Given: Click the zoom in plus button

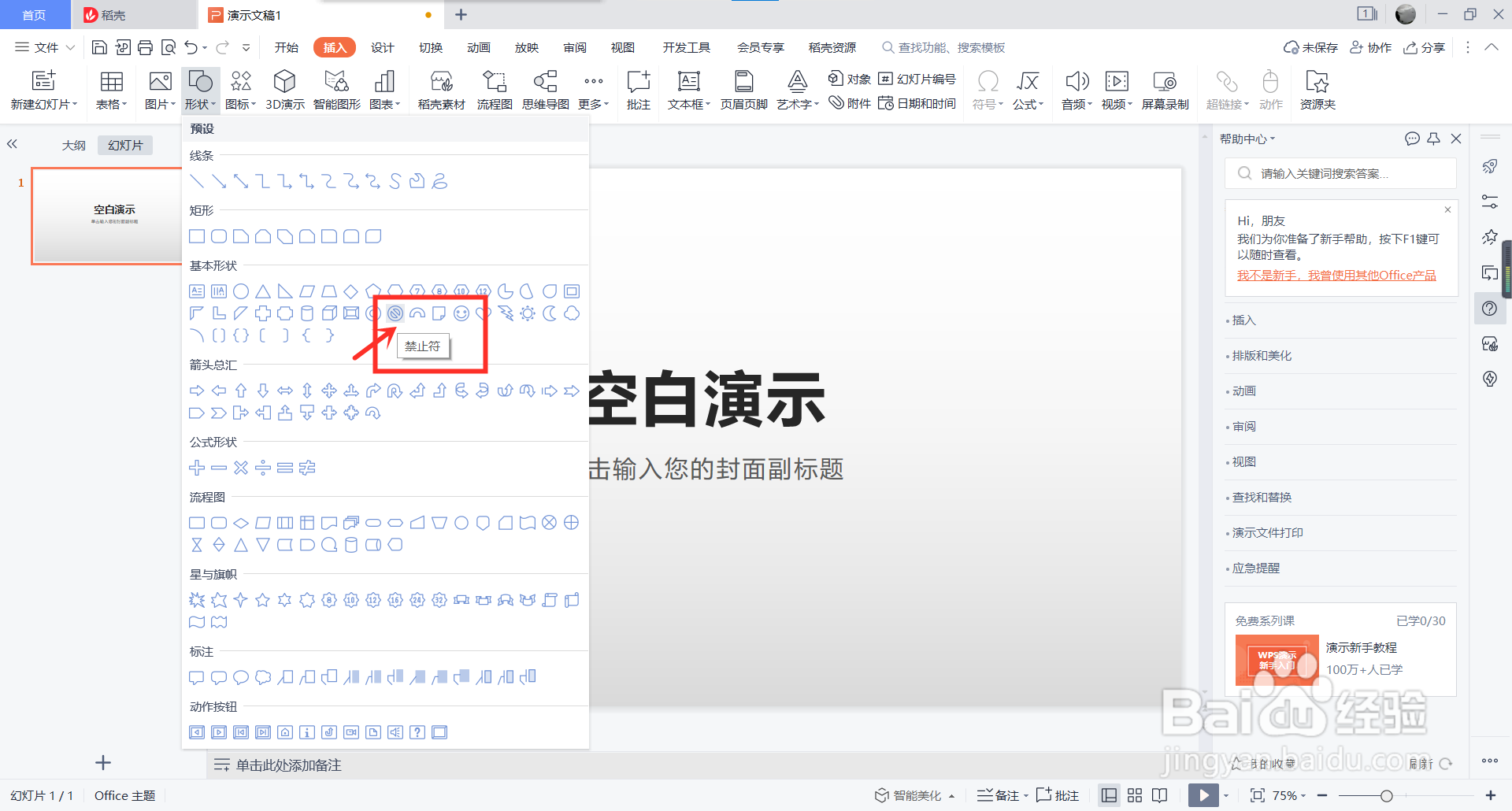Looking at the screenshot, I should 1491,795.
